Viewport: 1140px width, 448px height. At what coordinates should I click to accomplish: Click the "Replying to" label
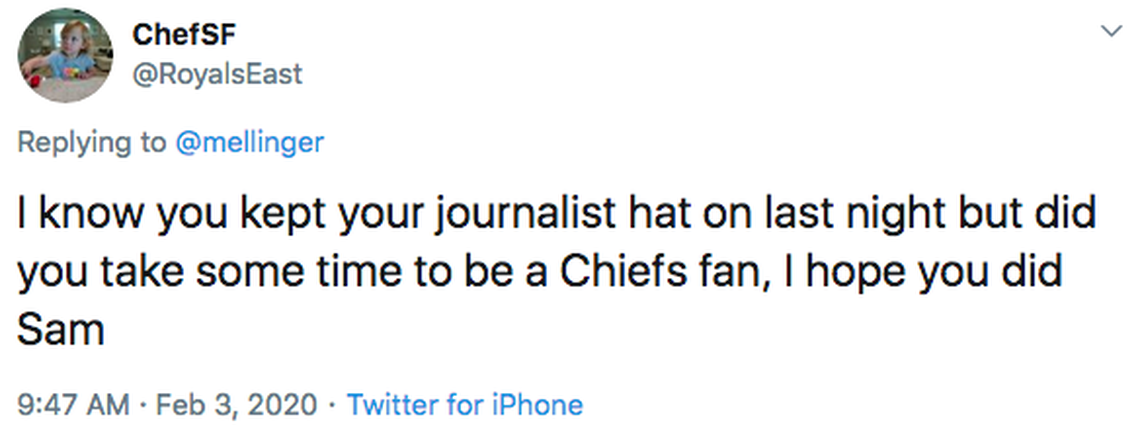(x=92, y=142)
